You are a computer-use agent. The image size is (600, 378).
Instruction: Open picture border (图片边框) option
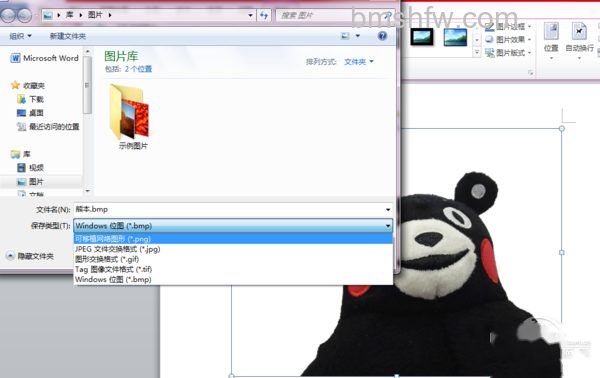(508, 26)
